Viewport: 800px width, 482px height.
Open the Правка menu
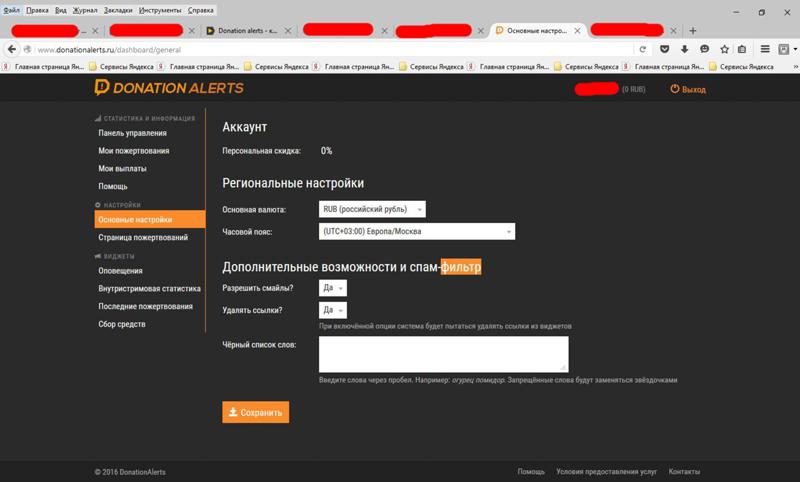point(37,10)
